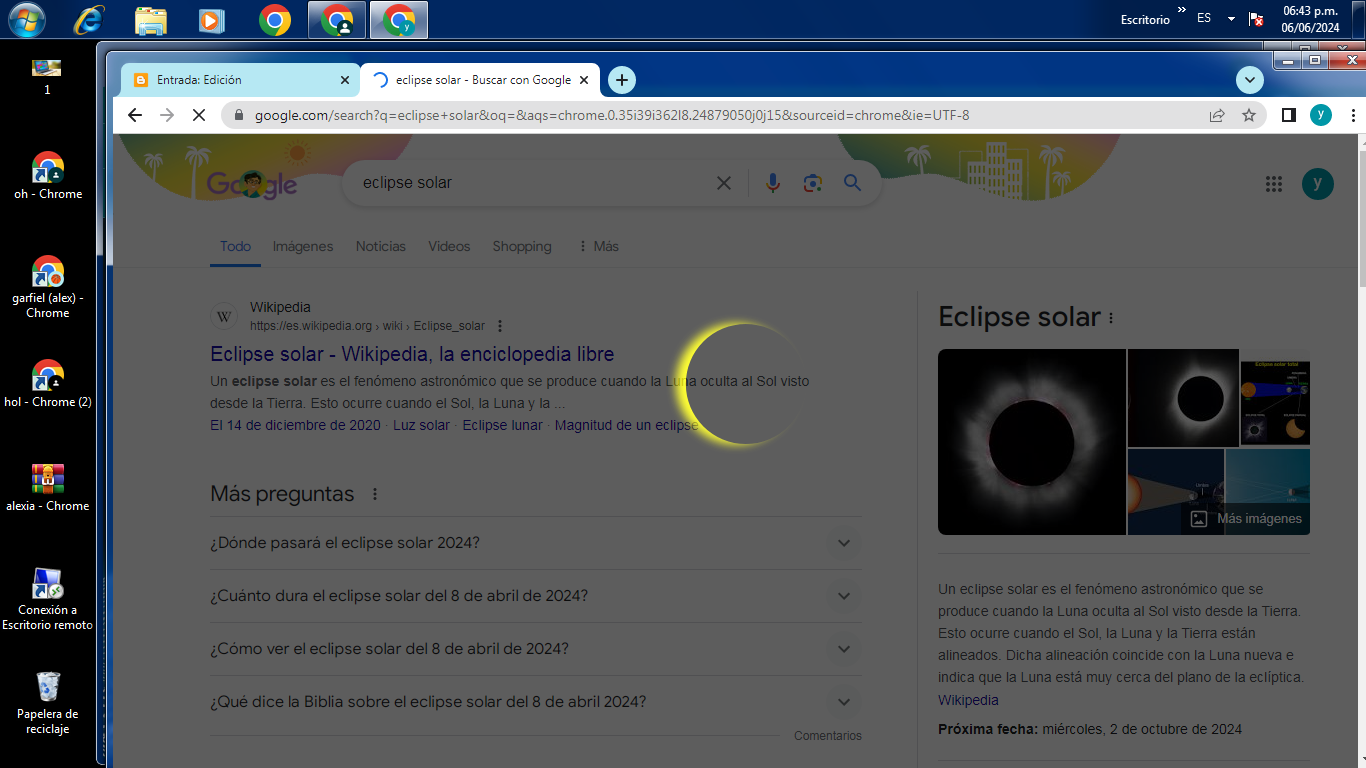Go back to the previous page
Viewport: 1366px width, 768px height.
[135, 115]
